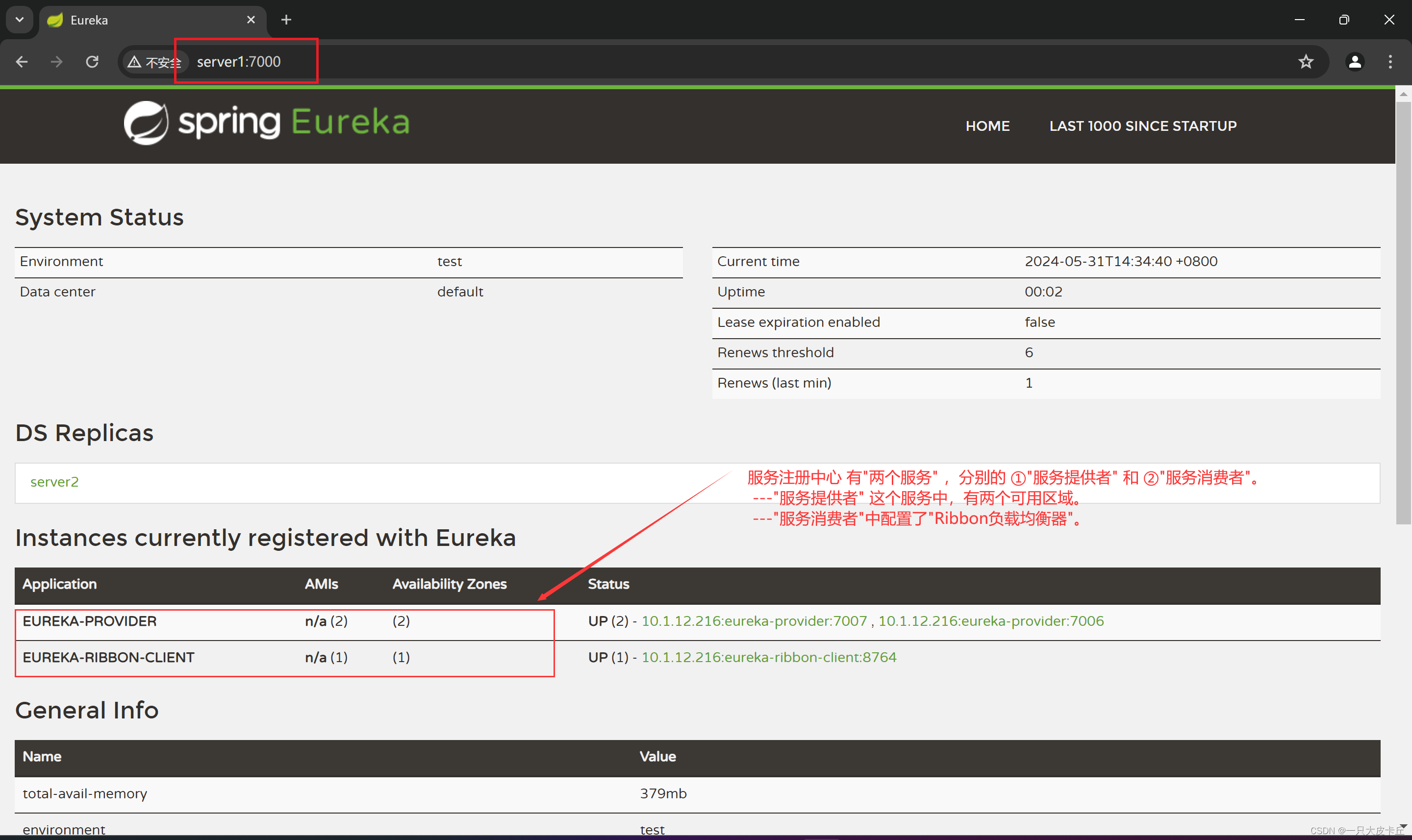1412x840 pixels.
Task: Open the server2 replica link
Action: click(54, 482)
